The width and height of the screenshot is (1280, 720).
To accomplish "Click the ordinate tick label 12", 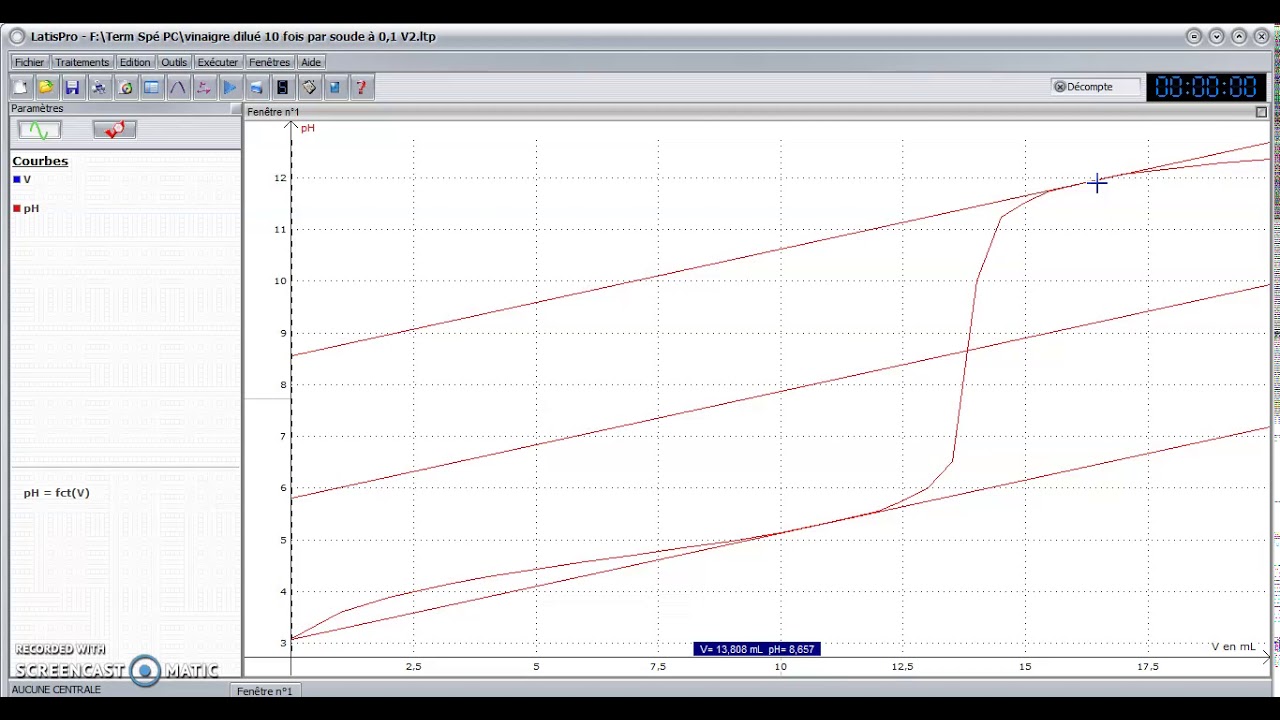I will tap(280, 178).
